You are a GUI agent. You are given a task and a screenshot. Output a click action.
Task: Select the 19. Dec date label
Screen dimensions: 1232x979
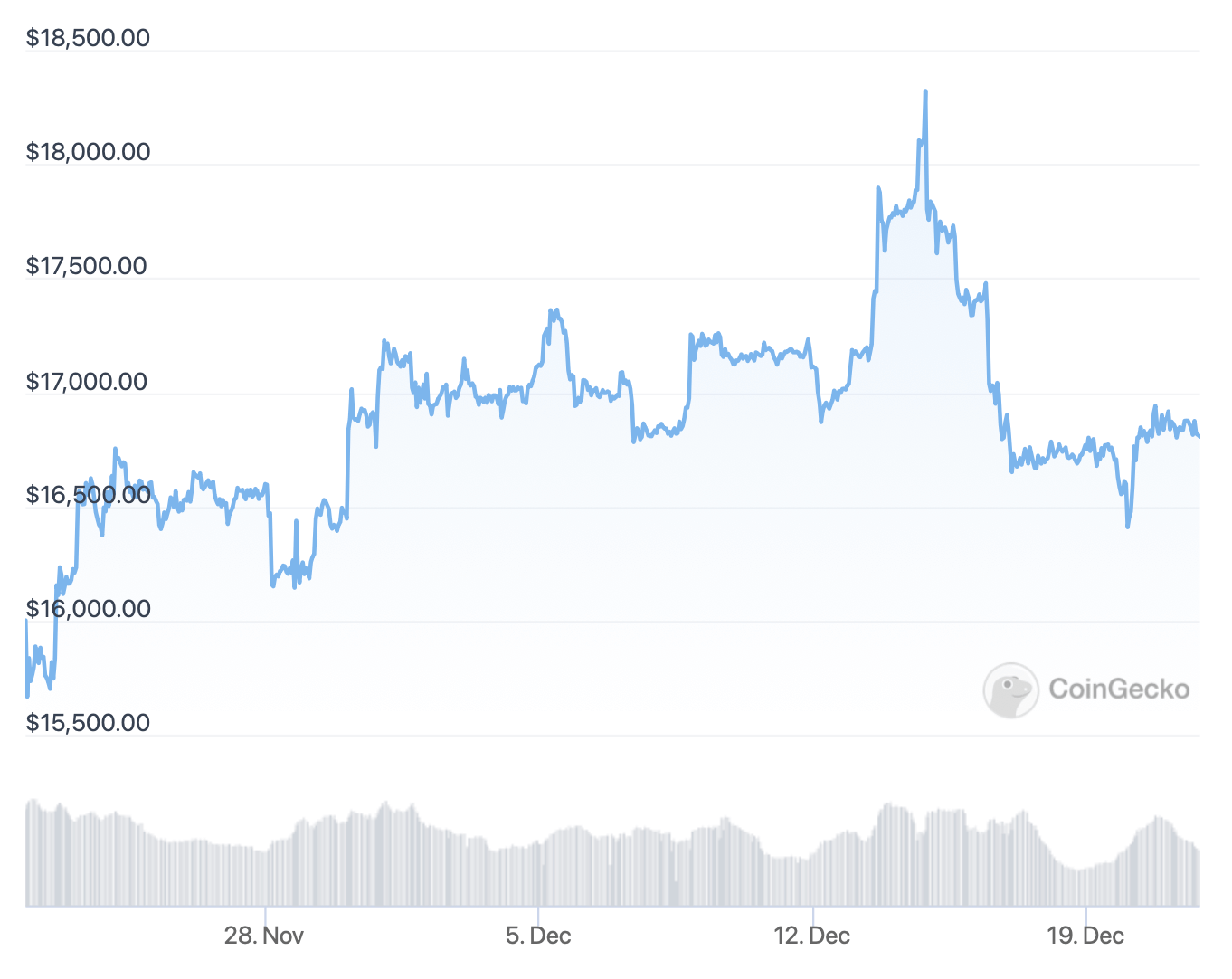1085,936
